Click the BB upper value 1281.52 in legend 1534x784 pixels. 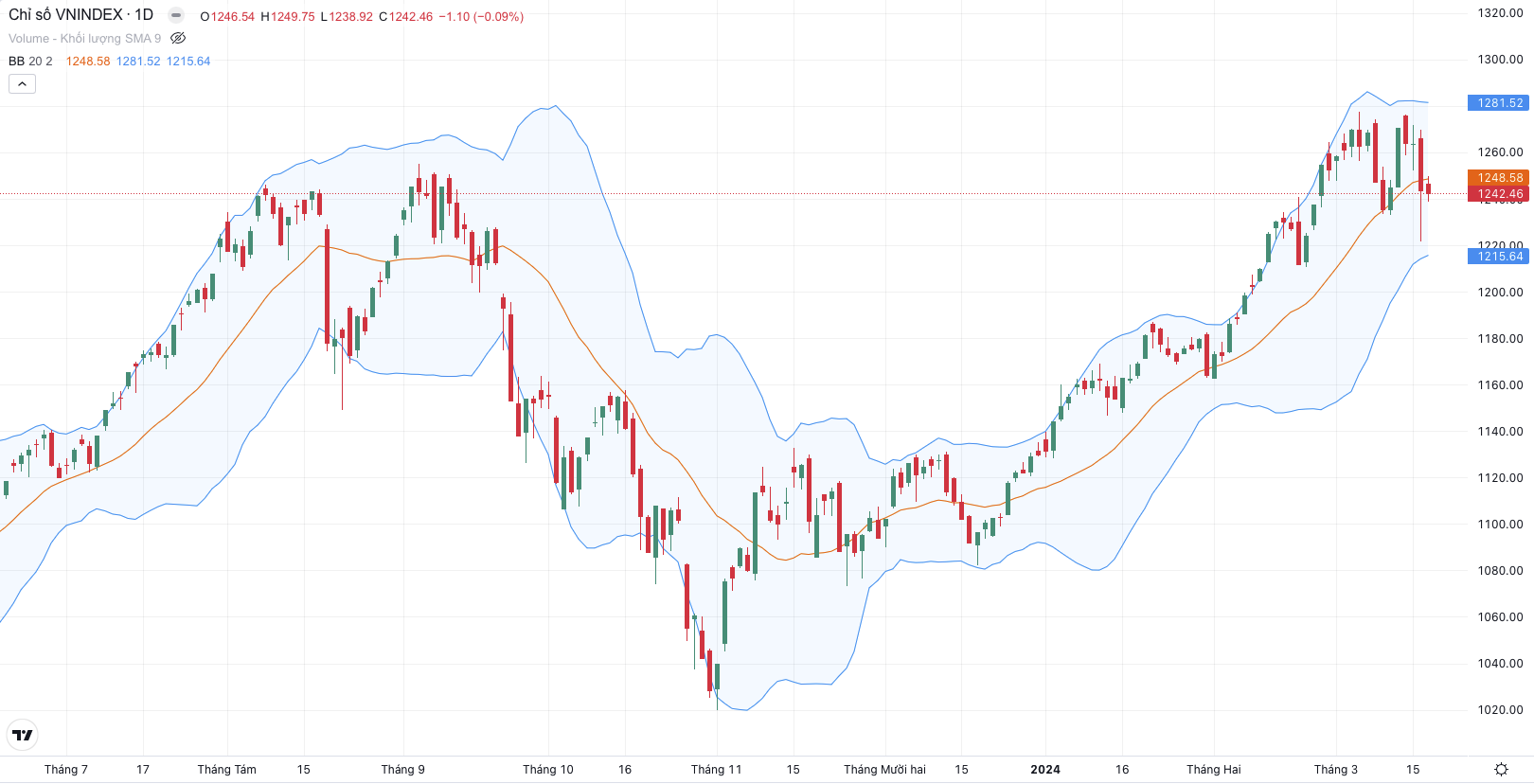click(x=138, y=62)
